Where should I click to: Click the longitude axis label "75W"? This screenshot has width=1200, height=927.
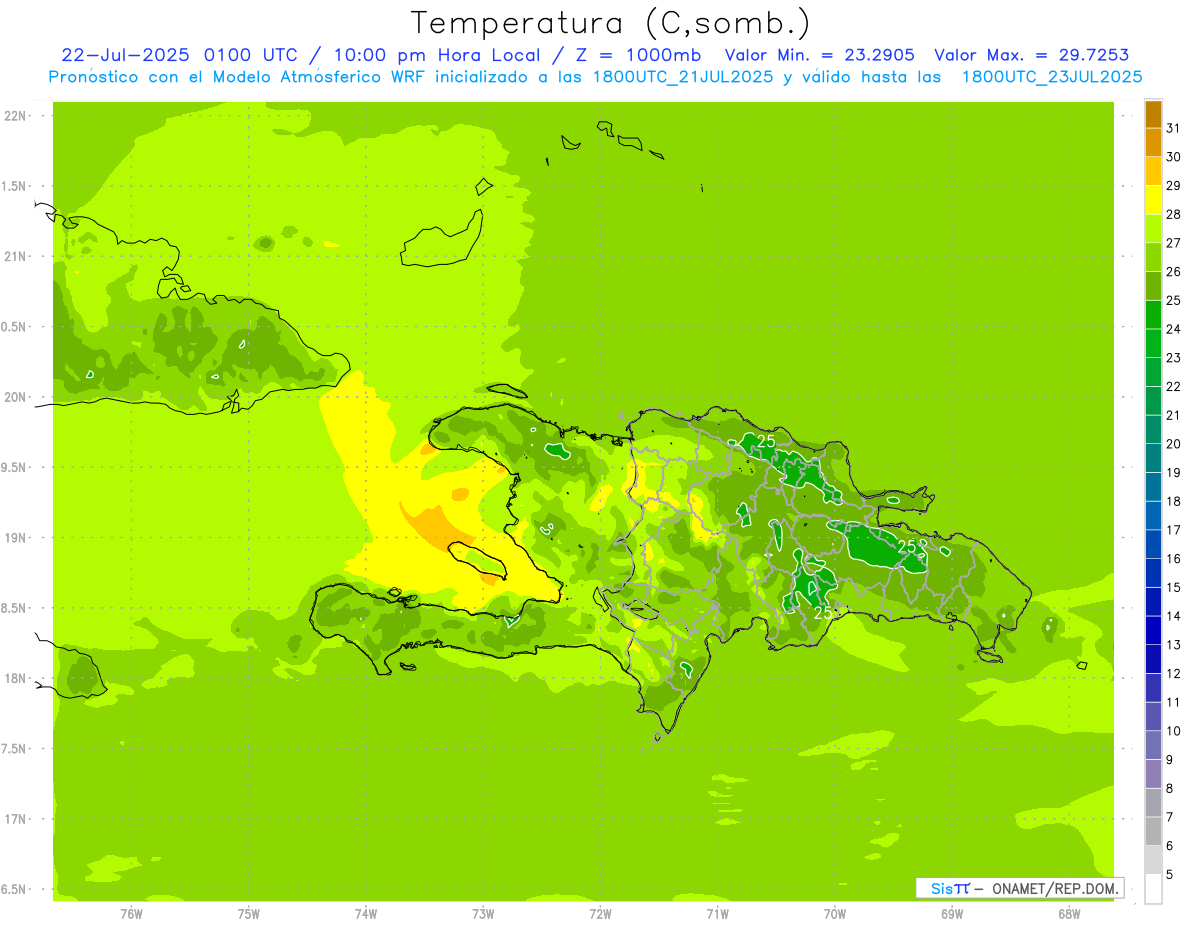(249, 913)
